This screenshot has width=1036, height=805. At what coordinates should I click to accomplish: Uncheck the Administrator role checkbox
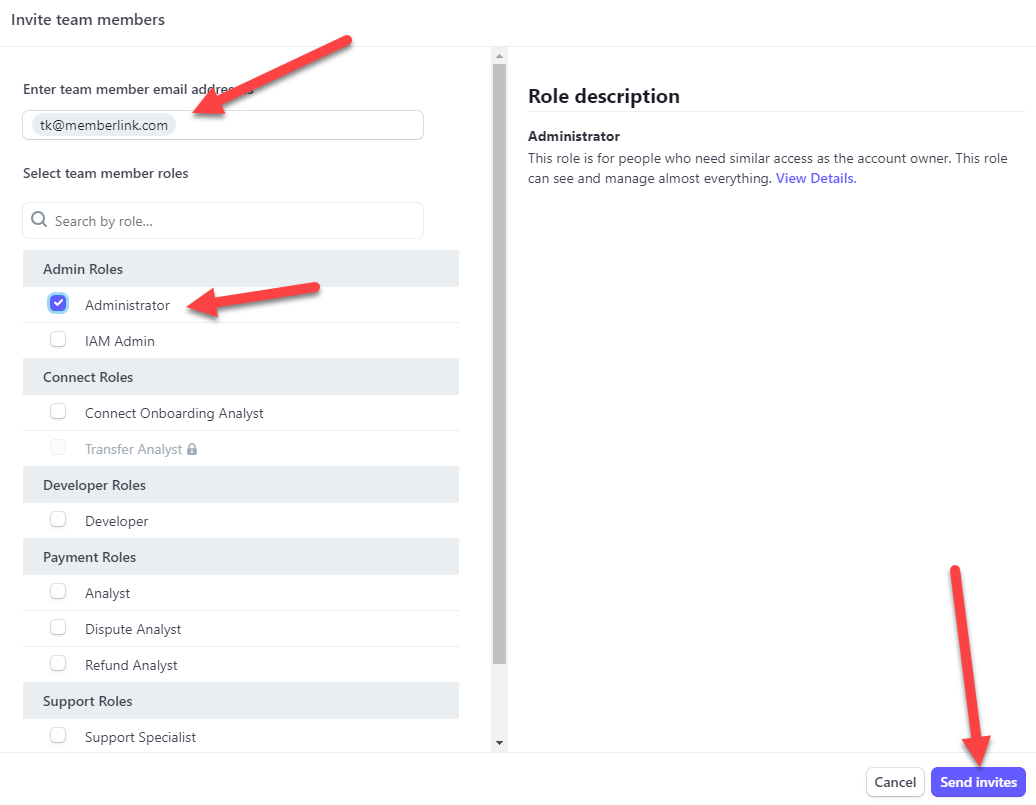coord(58,303)
